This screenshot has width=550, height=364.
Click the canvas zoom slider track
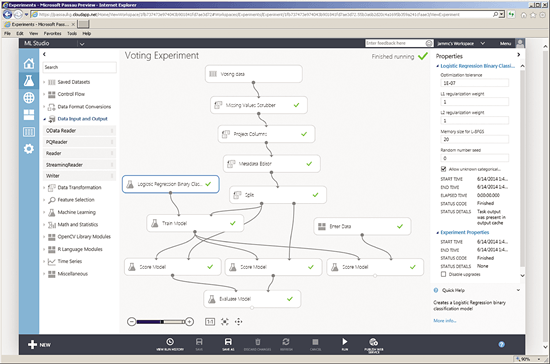(161, 322)
